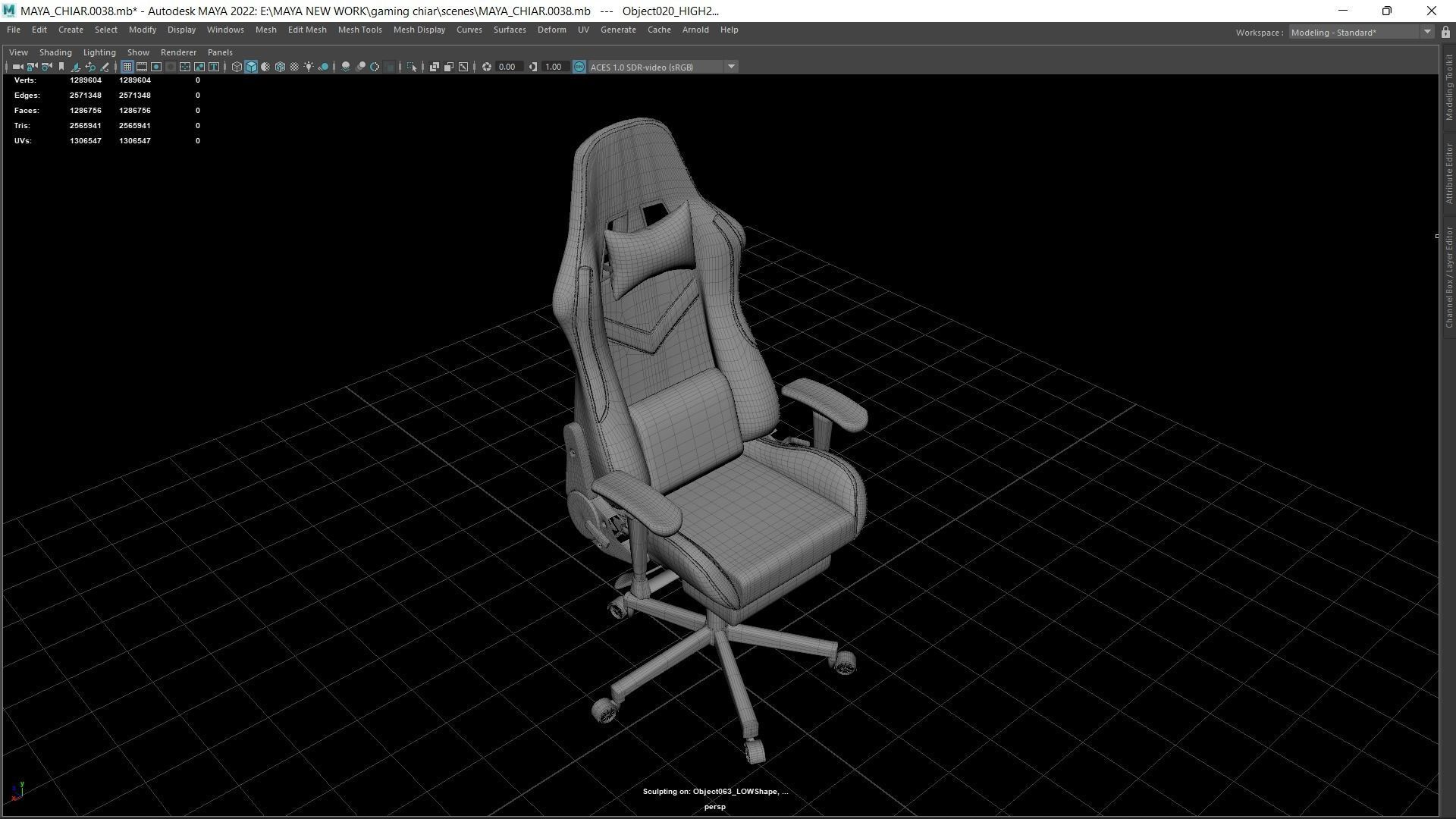Click the Lock Camera icon
This screenshot has width=1456, height=819.
tap(32, 67)
